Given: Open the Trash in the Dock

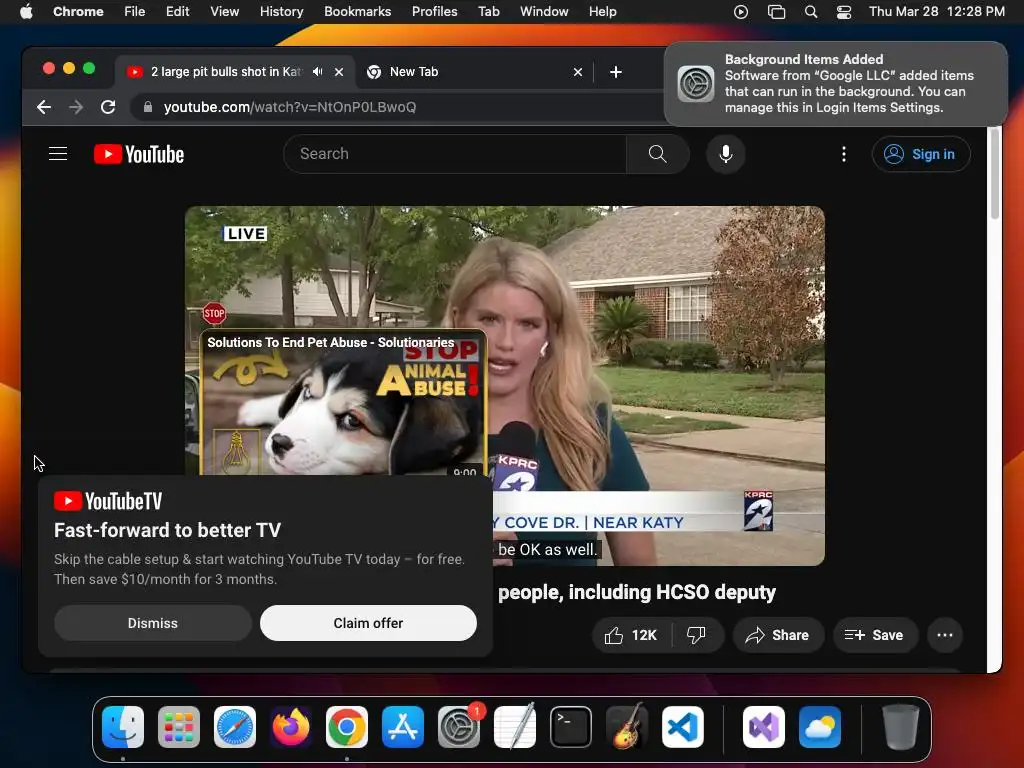Looking at the screenshot, I should 901,727.
